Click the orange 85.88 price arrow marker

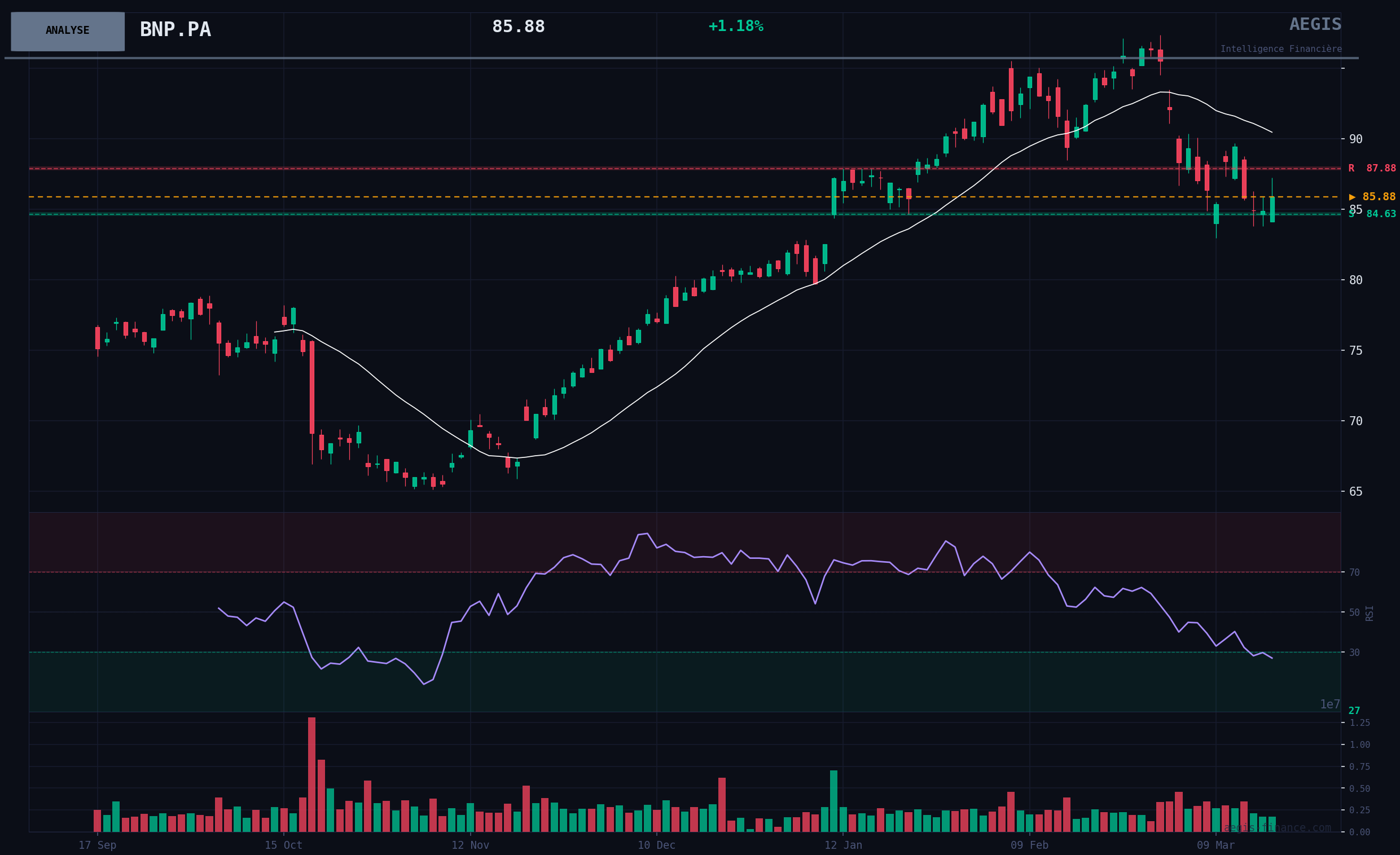1372,197
